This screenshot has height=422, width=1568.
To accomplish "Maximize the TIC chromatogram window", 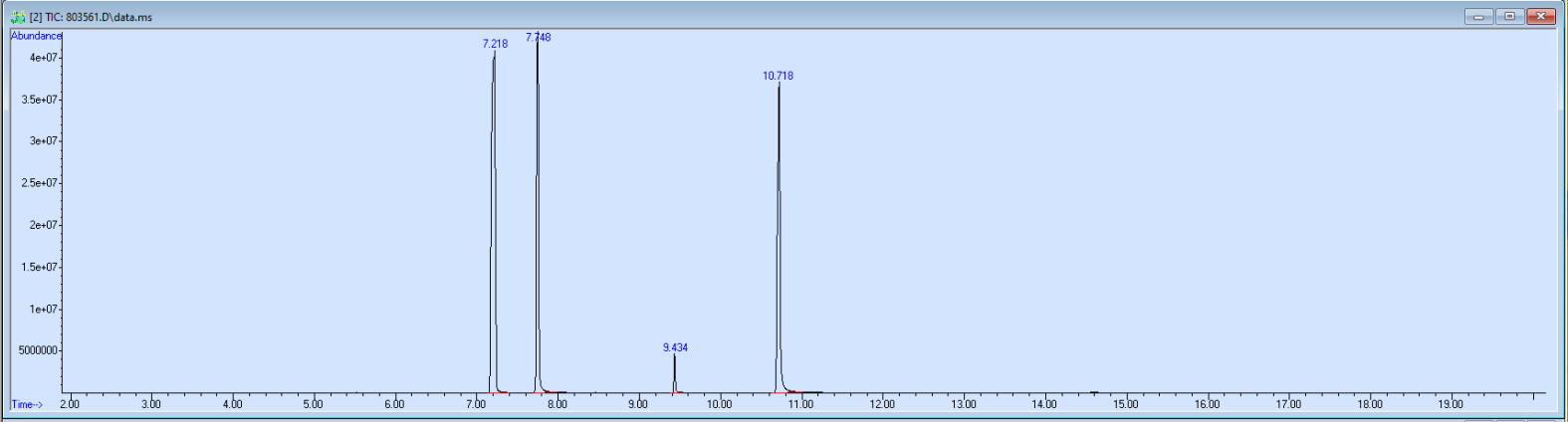I will pyautogui.click(x=1510, y=16).
